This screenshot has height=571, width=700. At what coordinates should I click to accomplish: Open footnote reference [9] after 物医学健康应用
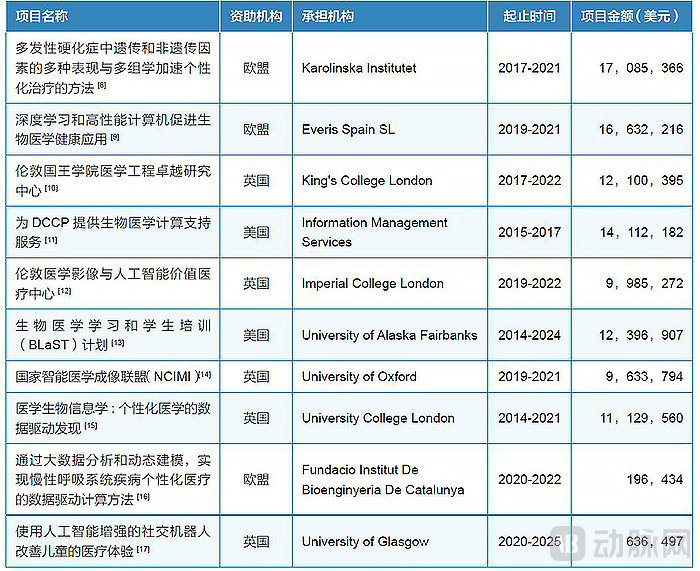[115, 138]
